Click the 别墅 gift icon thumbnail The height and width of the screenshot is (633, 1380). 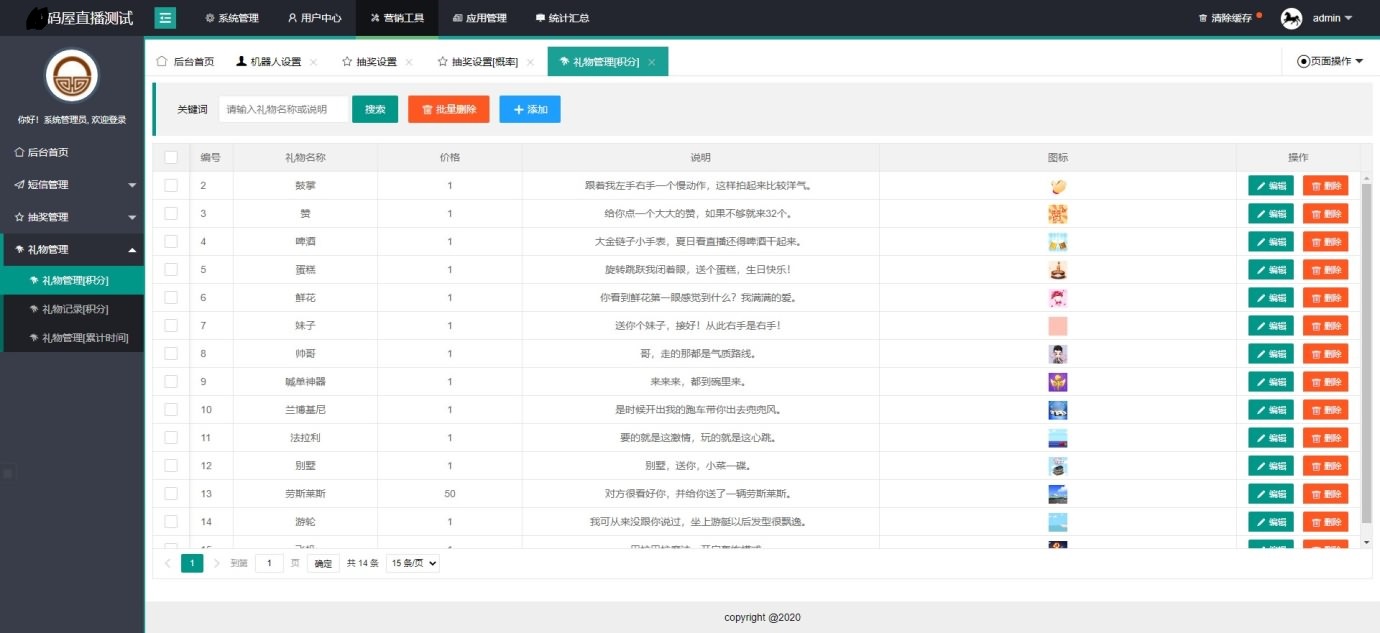[1058, 466]
